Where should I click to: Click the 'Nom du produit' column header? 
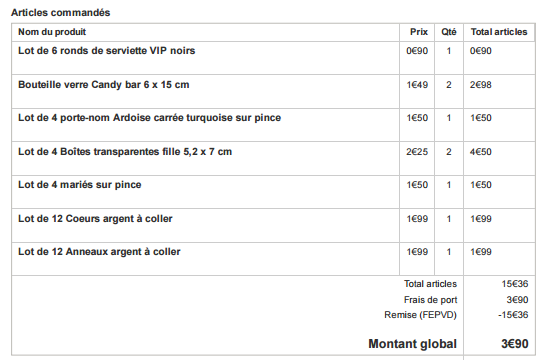point(52,32)
